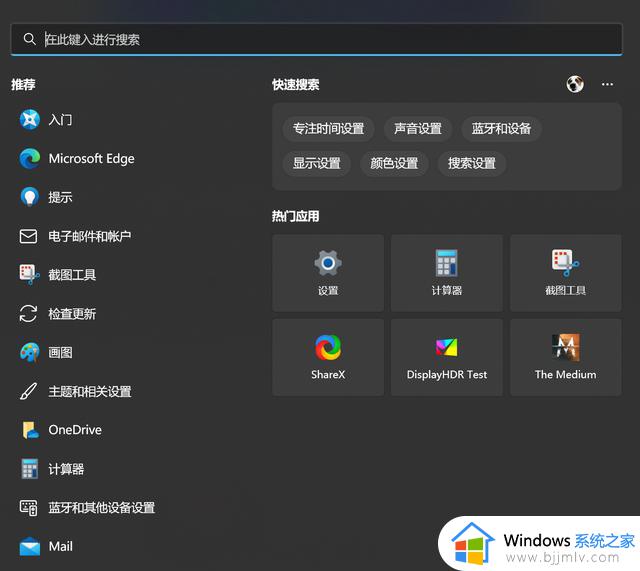Image resolution: width=640 pixels, height=571 pixels.
Task: Select 声音设置 quick search chip
Action: [x=418, y=129]
